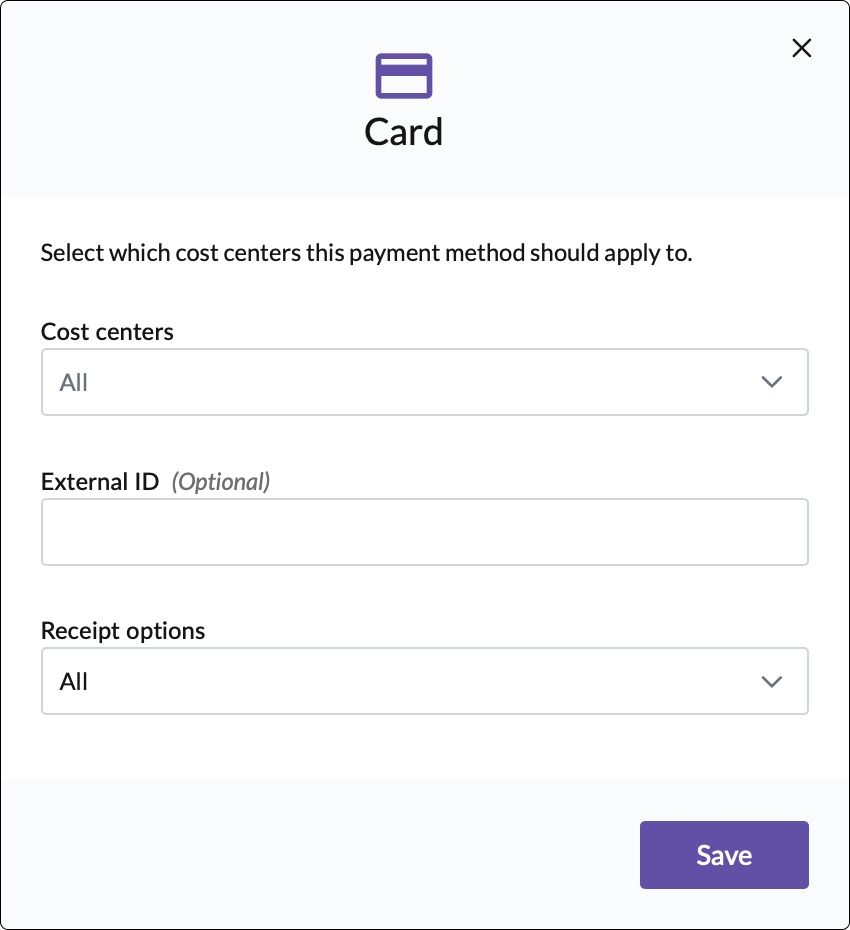Screen dimensions: 850x930
Task: Click the Cost centers chevron arrow
Action: (x=771, y=382)
